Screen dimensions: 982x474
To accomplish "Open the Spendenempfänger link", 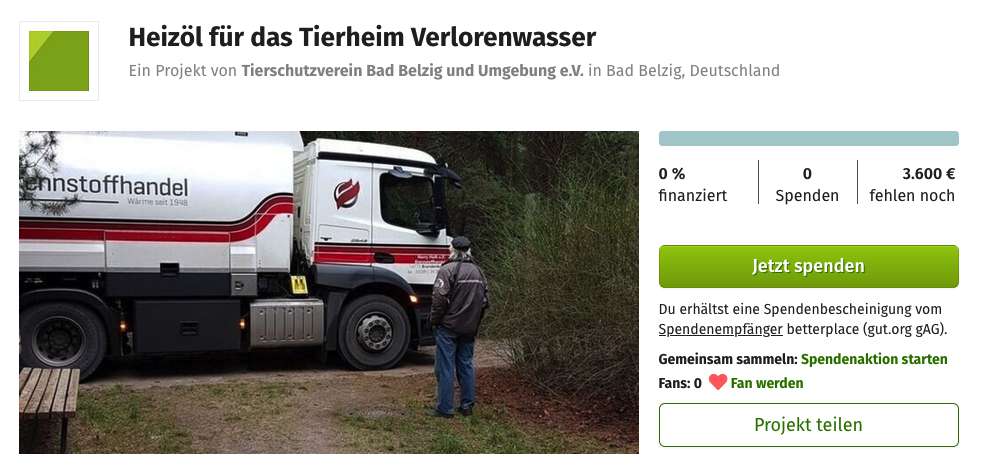I will pos(720,329).
